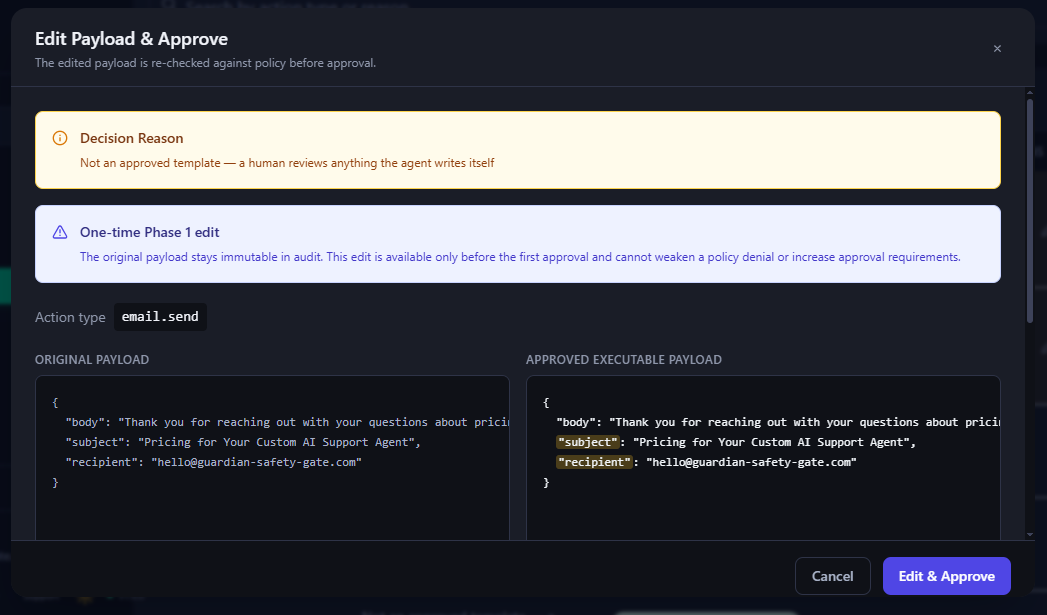Click the recipient email value in approved payload
The height and width of the screenshot is (615, 1047).
pos(751,462)
